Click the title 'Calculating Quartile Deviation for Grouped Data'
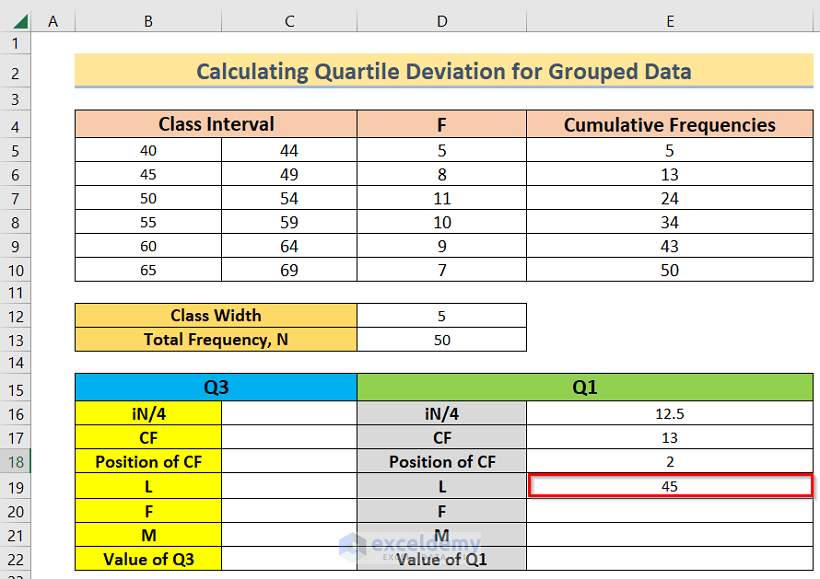 (x=444, y=71)
